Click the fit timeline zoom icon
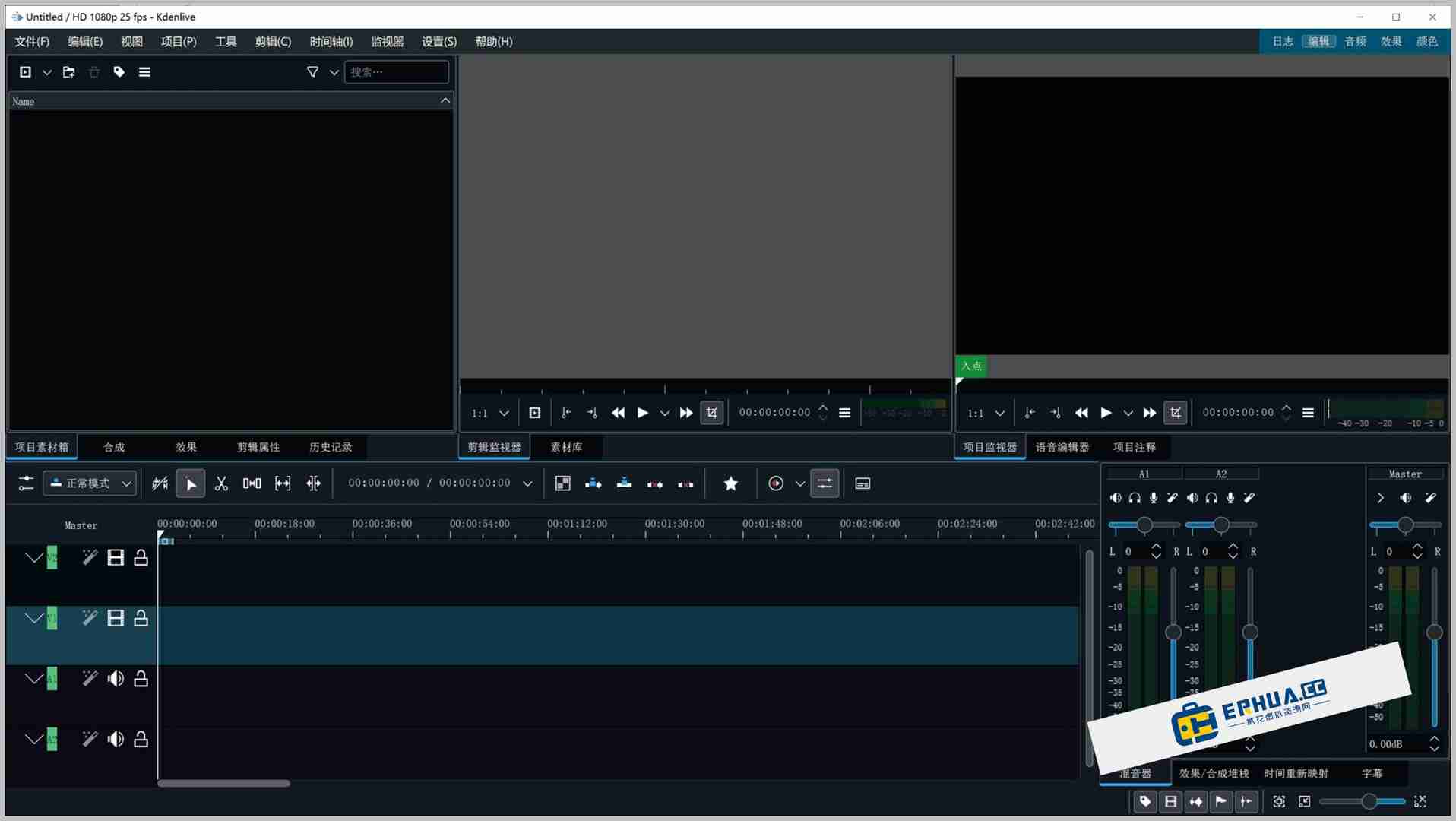1456x821 pixels. 1420,801
